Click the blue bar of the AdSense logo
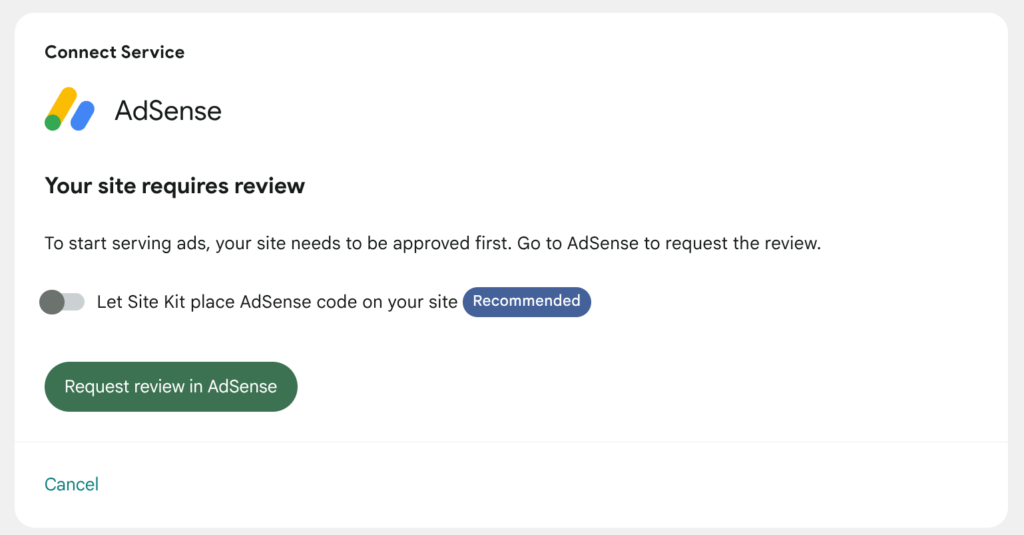1024x535 pixels. 83,115
